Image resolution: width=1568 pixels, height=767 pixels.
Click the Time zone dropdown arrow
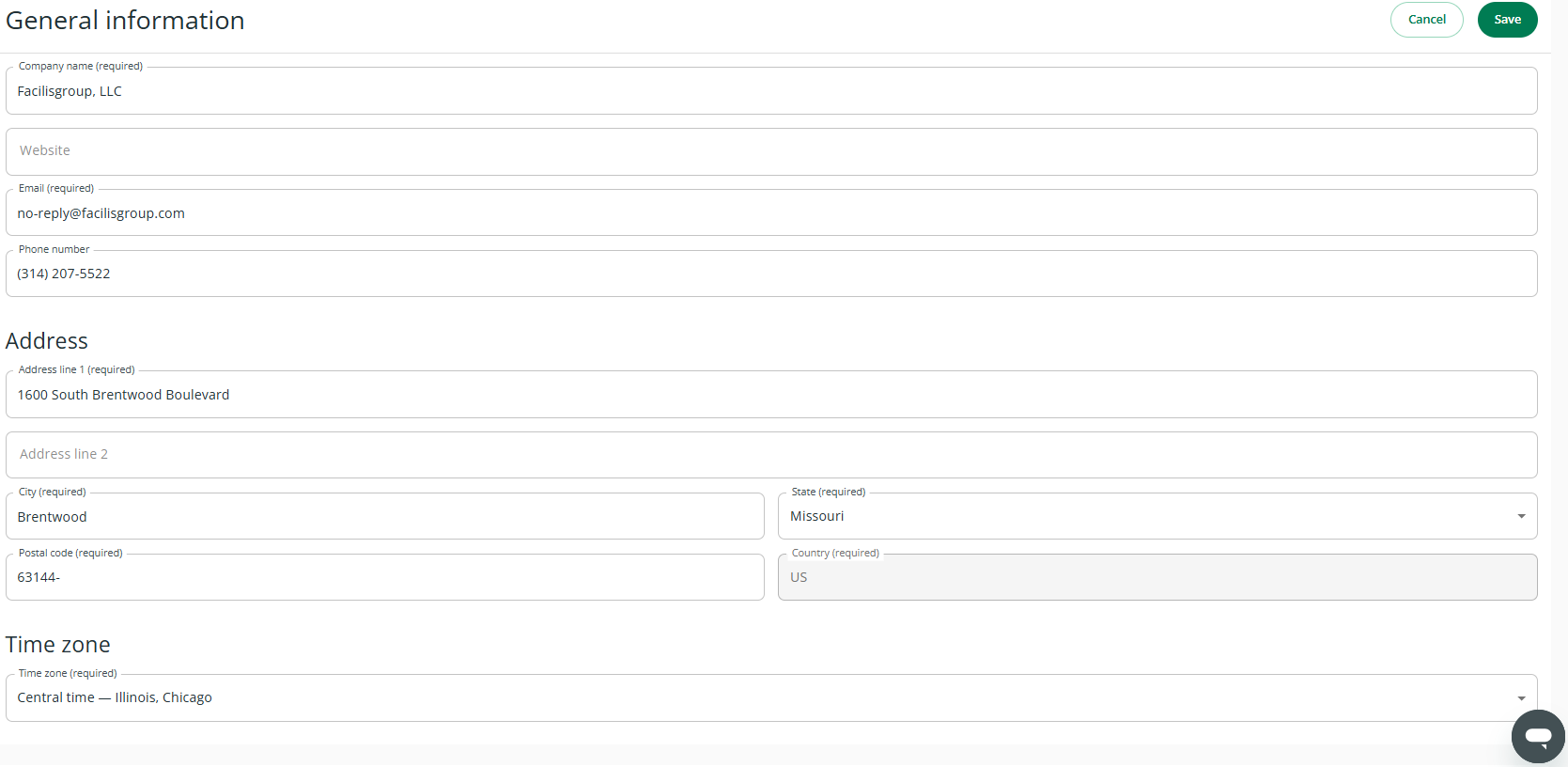coord(1521,698)
